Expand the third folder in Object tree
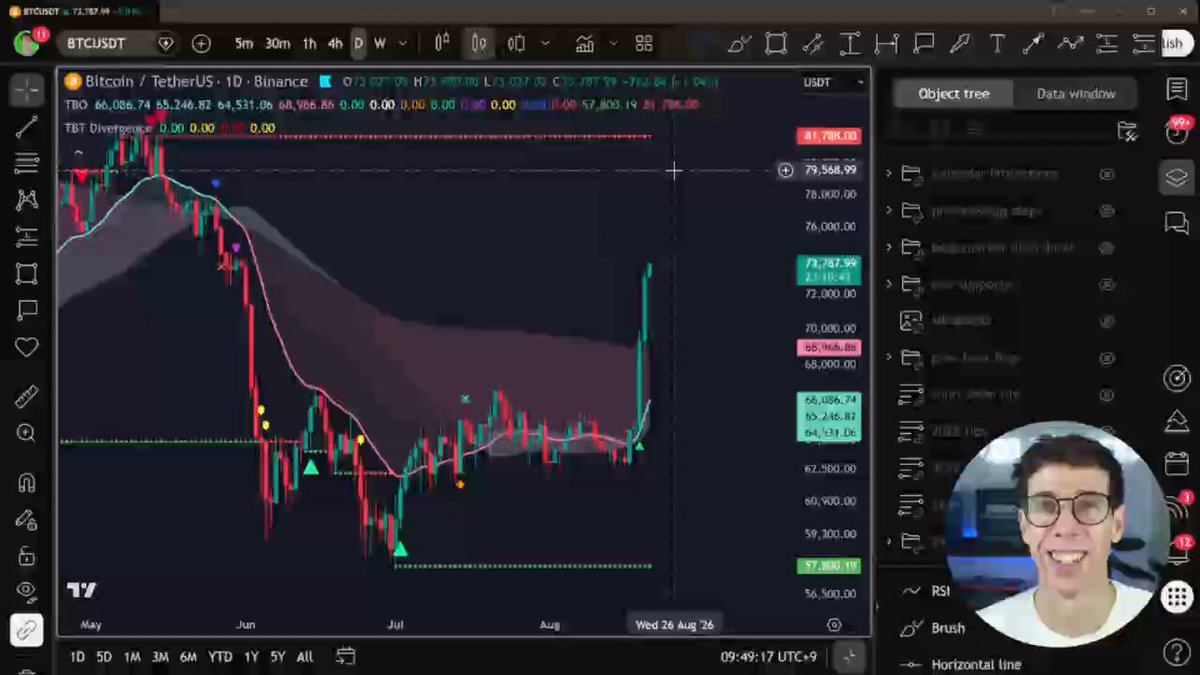This screenshot has height=675, width=1200. [x=889, y=247]
